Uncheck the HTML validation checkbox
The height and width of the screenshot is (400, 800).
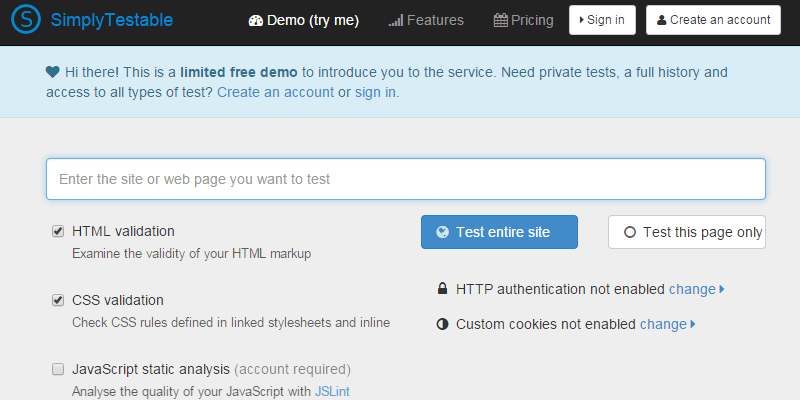(58, 231)
